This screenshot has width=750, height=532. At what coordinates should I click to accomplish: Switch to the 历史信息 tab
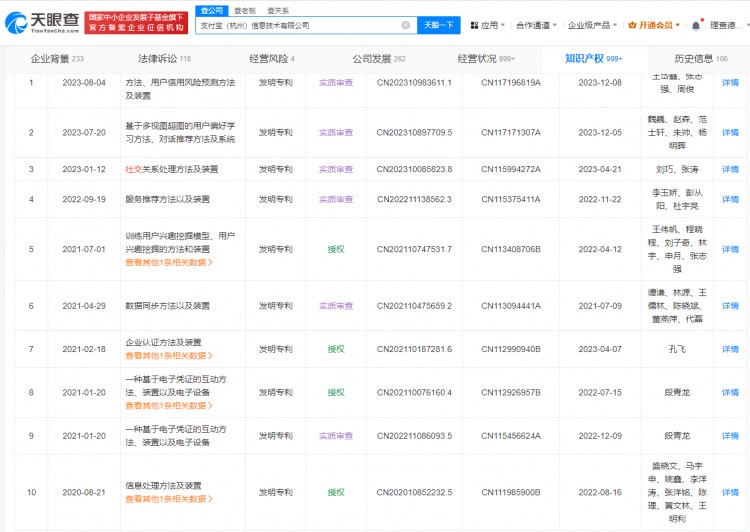(701, 59)
